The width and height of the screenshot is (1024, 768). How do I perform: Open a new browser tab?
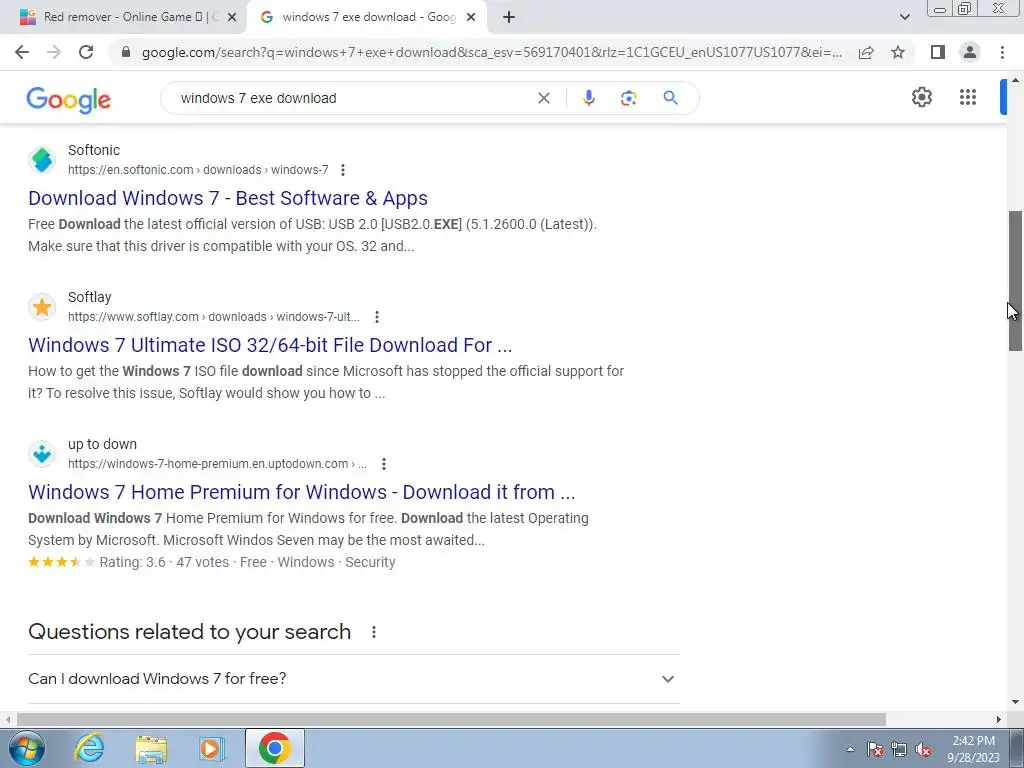point(509,17)
